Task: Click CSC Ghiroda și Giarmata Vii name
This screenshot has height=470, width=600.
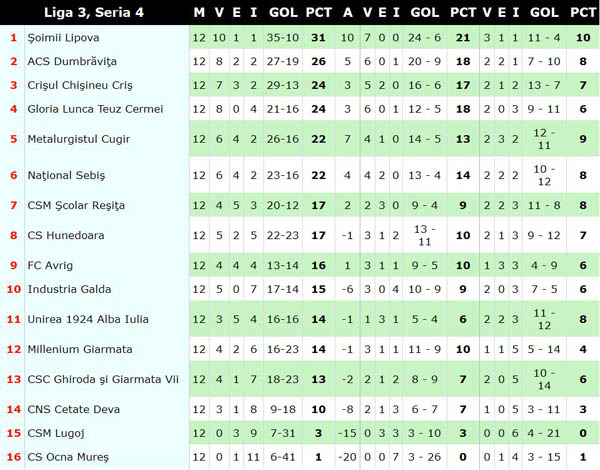Action: 104,380
